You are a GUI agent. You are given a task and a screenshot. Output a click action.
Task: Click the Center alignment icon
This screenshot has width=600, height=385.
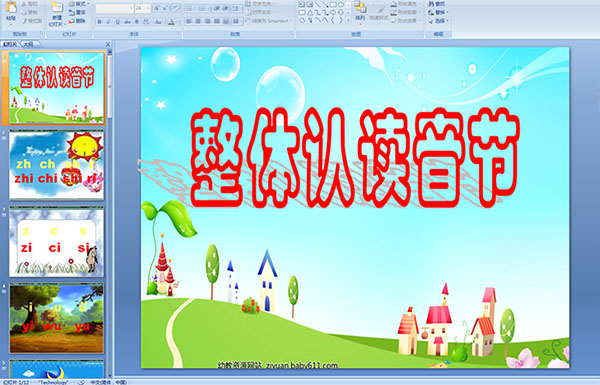[x=199, y=21]
